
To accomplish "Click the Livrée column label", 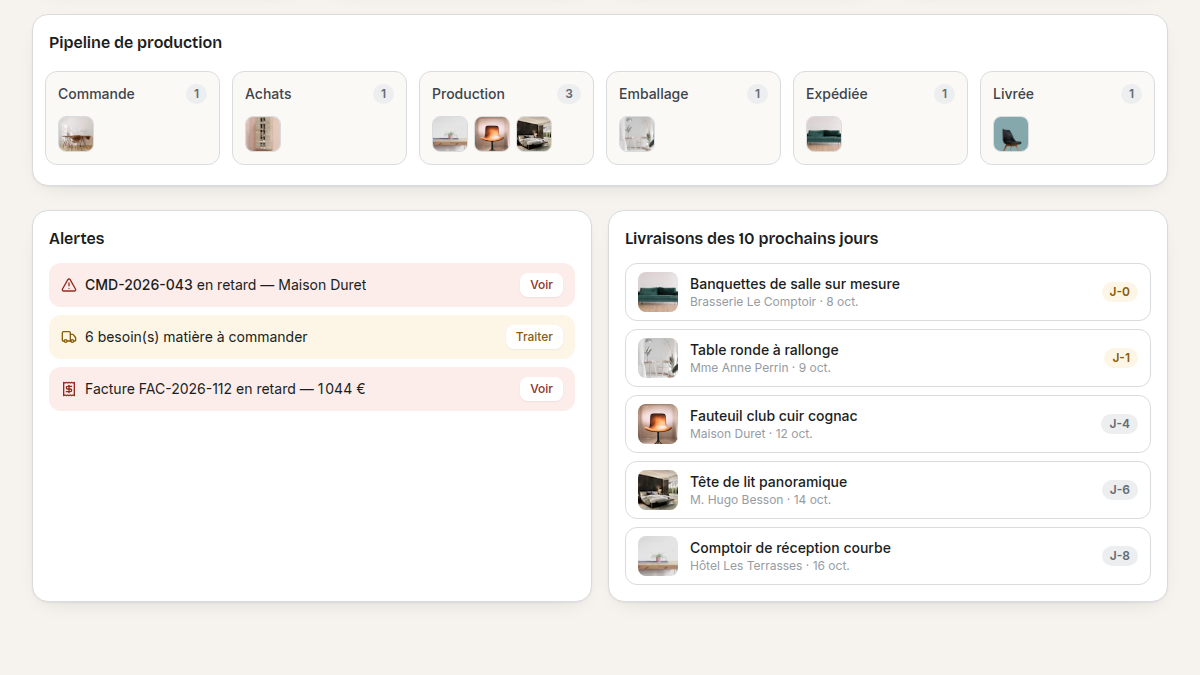I will [x=1013, y=94].
